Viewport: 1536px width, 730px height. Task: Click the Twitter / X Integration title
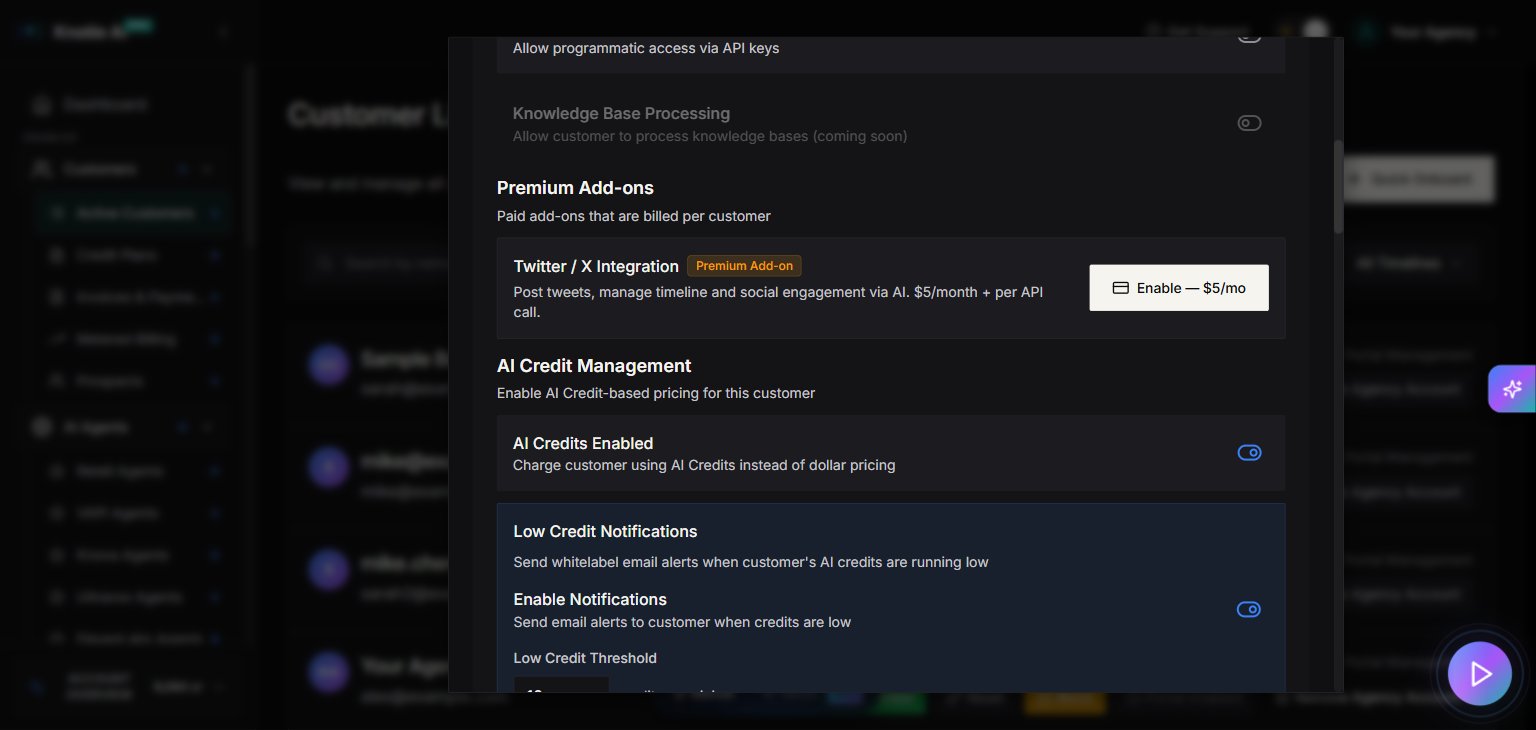click(x=596, y=266)
